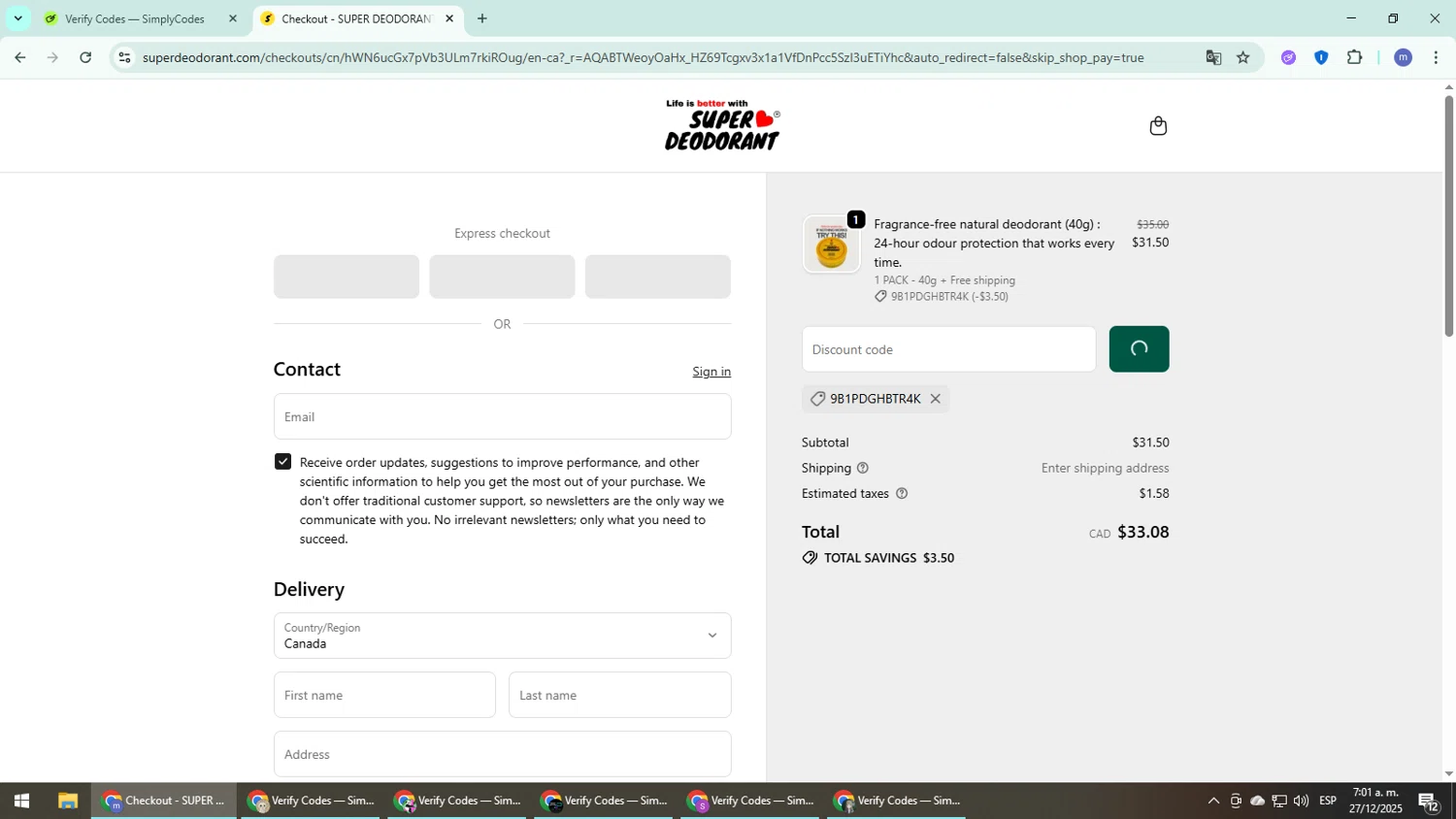Expand the Country/Region Canada dropdown

pyautogui.click(x=502, y=636)
